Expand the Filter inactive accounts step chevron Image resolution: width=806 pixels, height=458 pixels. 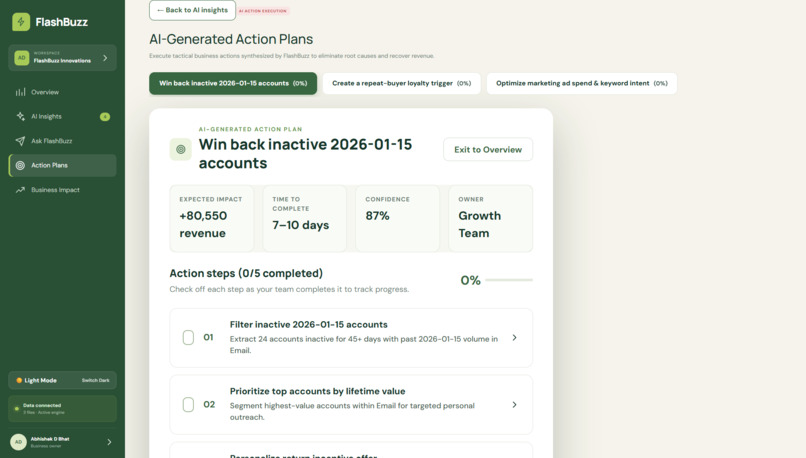pos(514,338)
